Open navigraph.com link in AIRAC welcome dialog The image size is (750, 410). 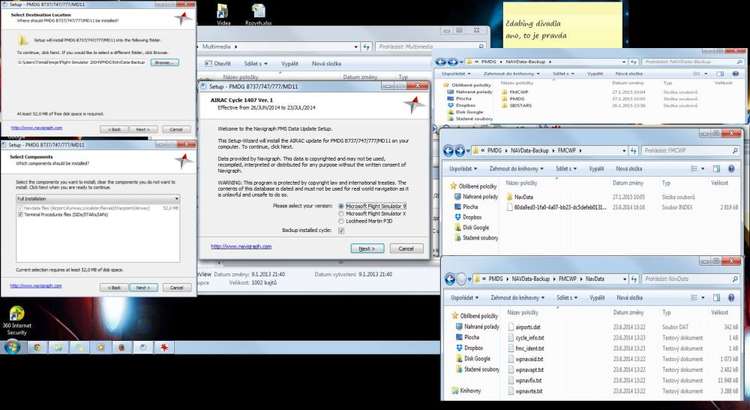241,246
